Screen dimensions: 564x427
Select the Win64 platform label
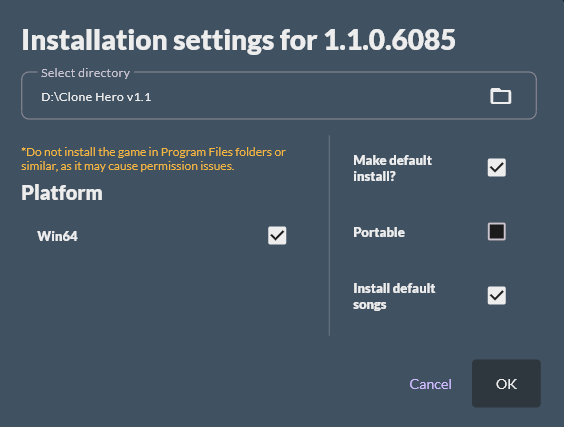click(57, 236)
